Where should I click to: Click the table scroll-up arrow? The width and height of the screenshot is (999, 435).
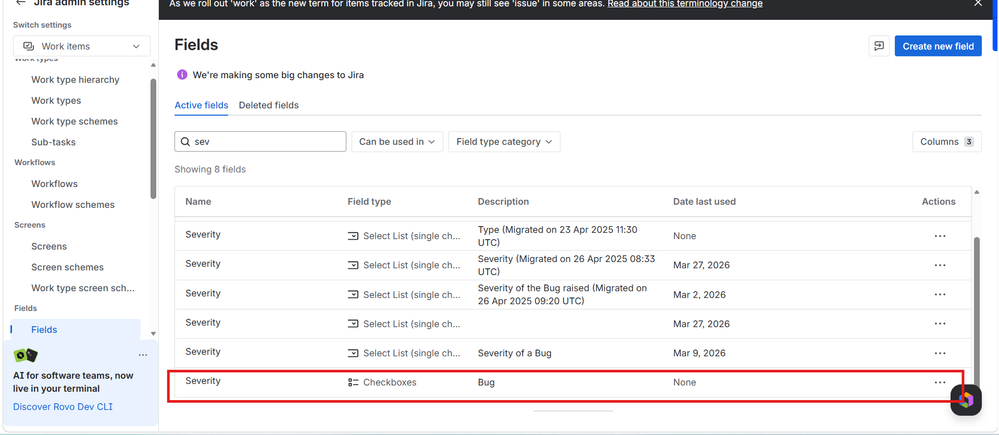click(x=977, y=190)
